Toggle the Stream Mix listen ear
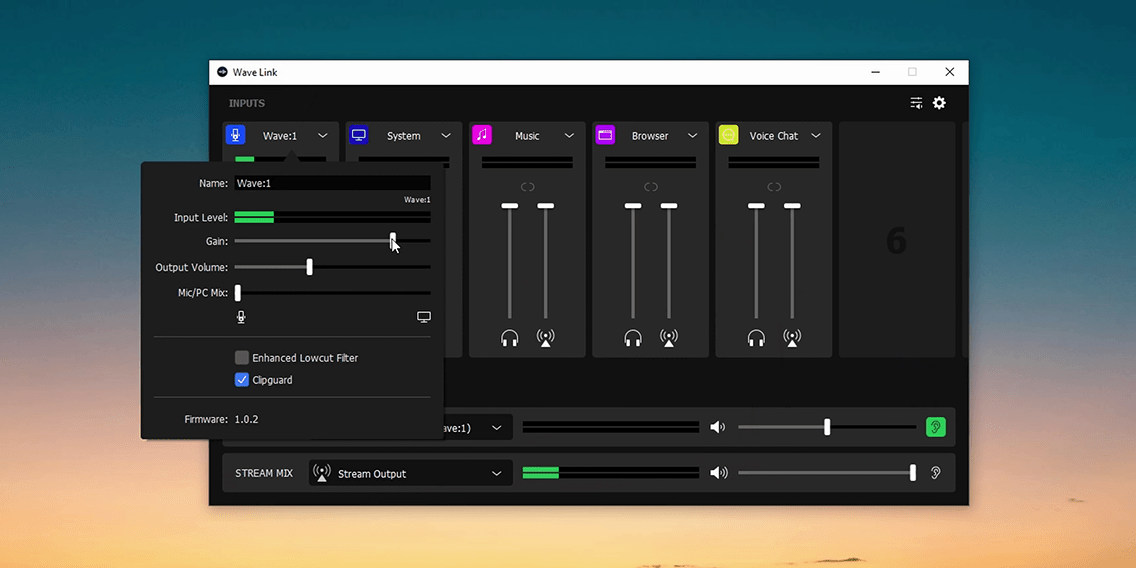This screenshot has width=1136, height=568. [x=936, y=473]
